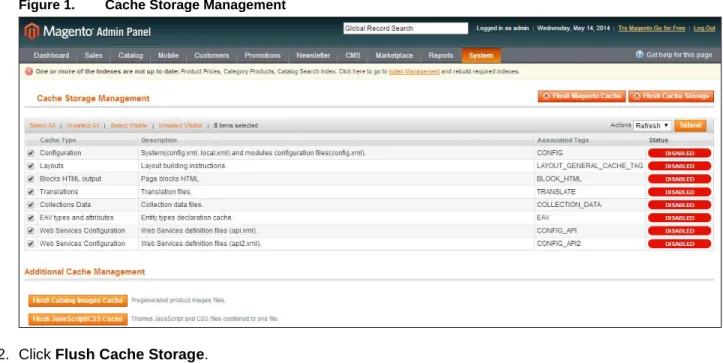
Task: Click the DISABLED status for Translations
Action: click(x=680, y=192)
